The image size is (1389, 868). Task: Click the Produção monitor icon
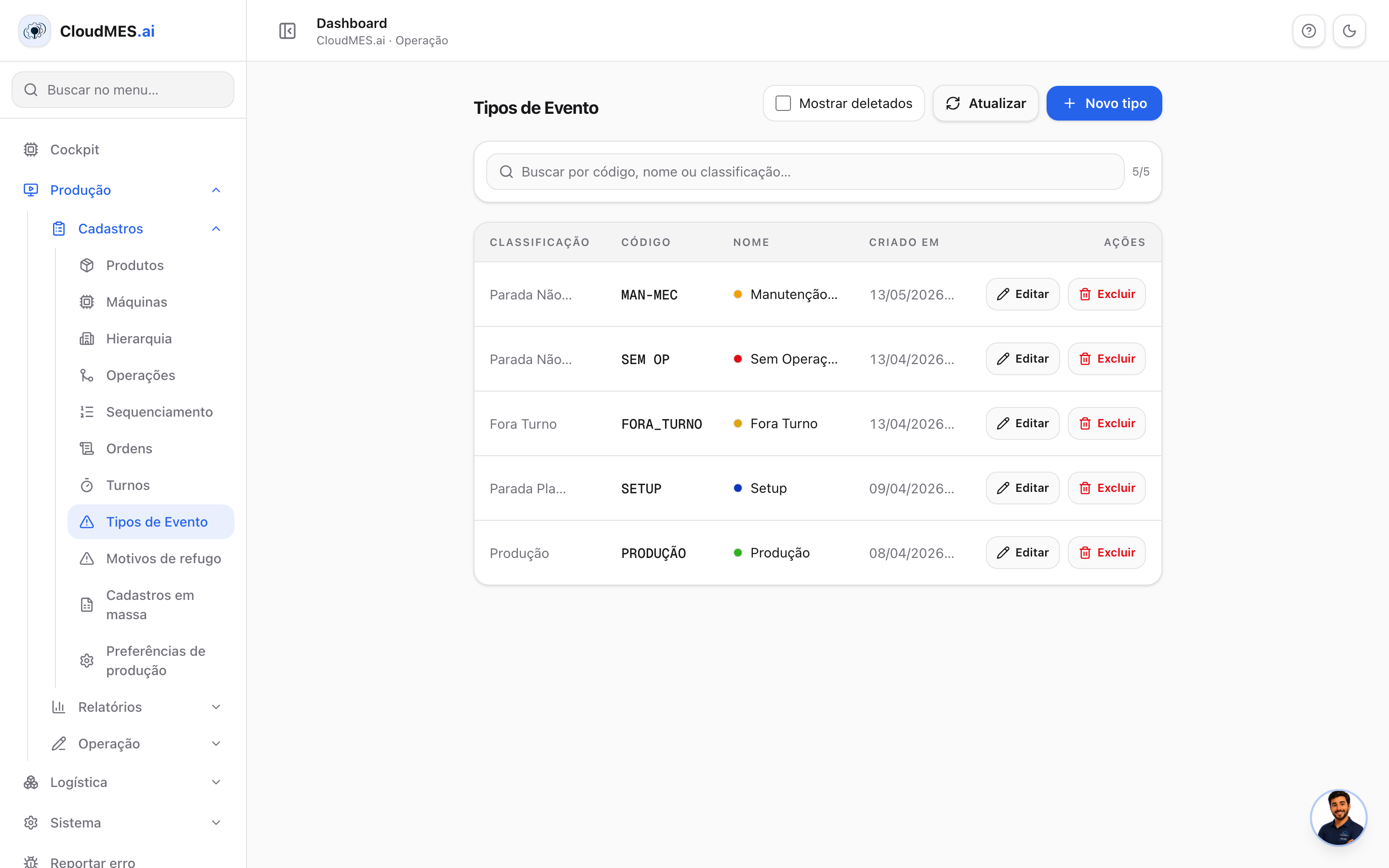tap(31, 190)
